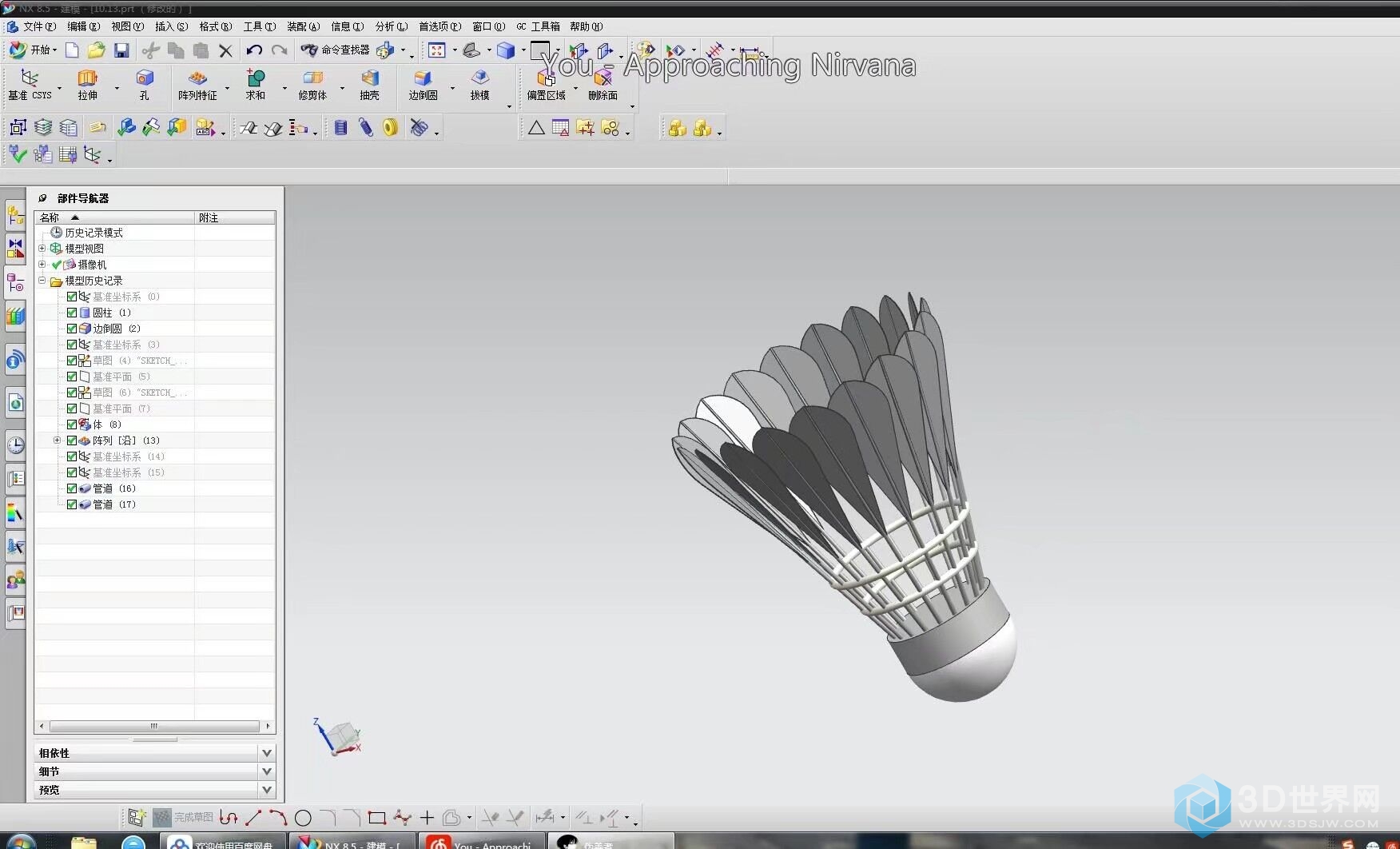This screenshot has height=849, width=1400.
Task: Expand the 预览 panel
Action: (x=267, y=790)
